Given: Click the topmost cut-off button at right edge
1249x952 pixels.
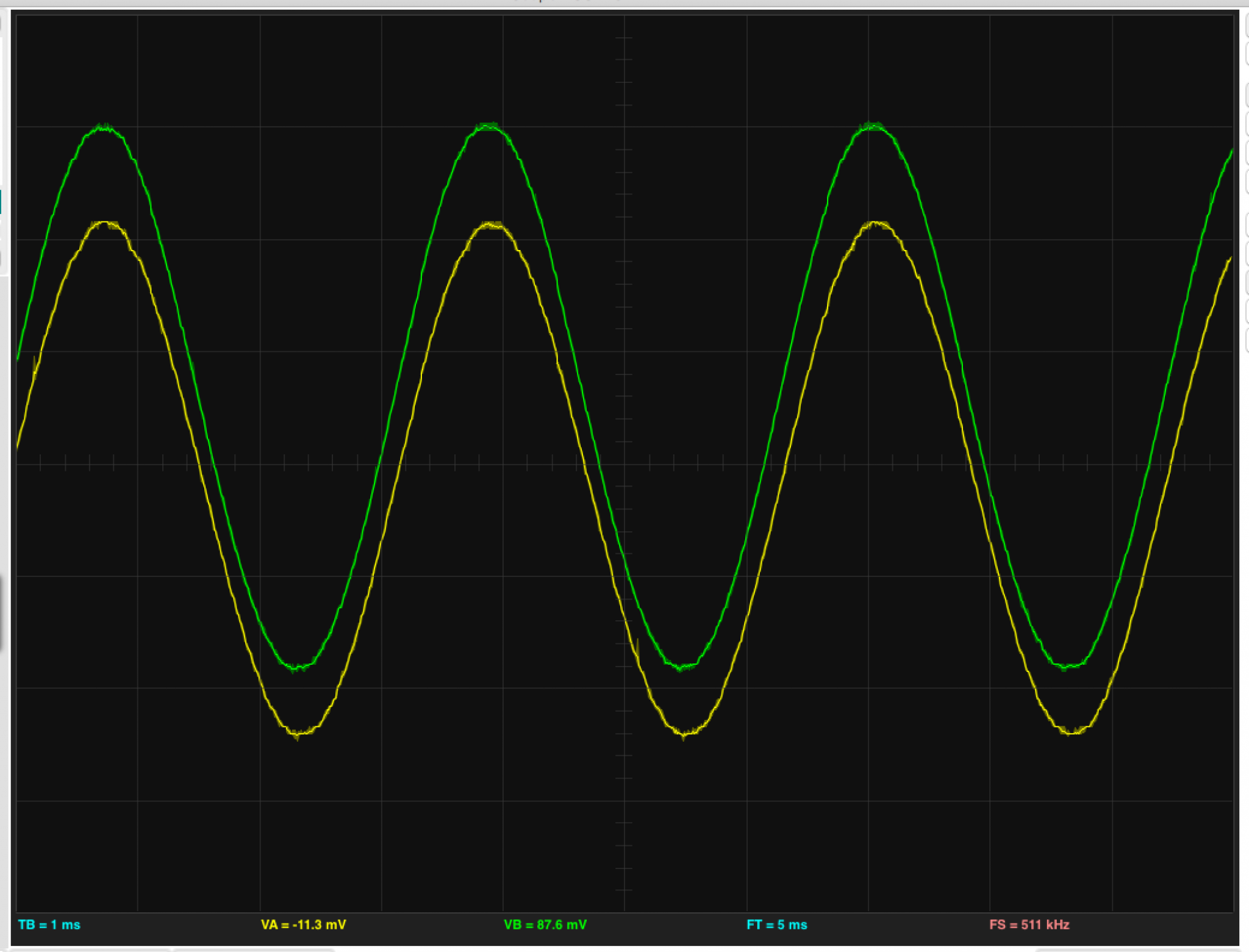Looking at the screenshot, I should pos(1246,24).
